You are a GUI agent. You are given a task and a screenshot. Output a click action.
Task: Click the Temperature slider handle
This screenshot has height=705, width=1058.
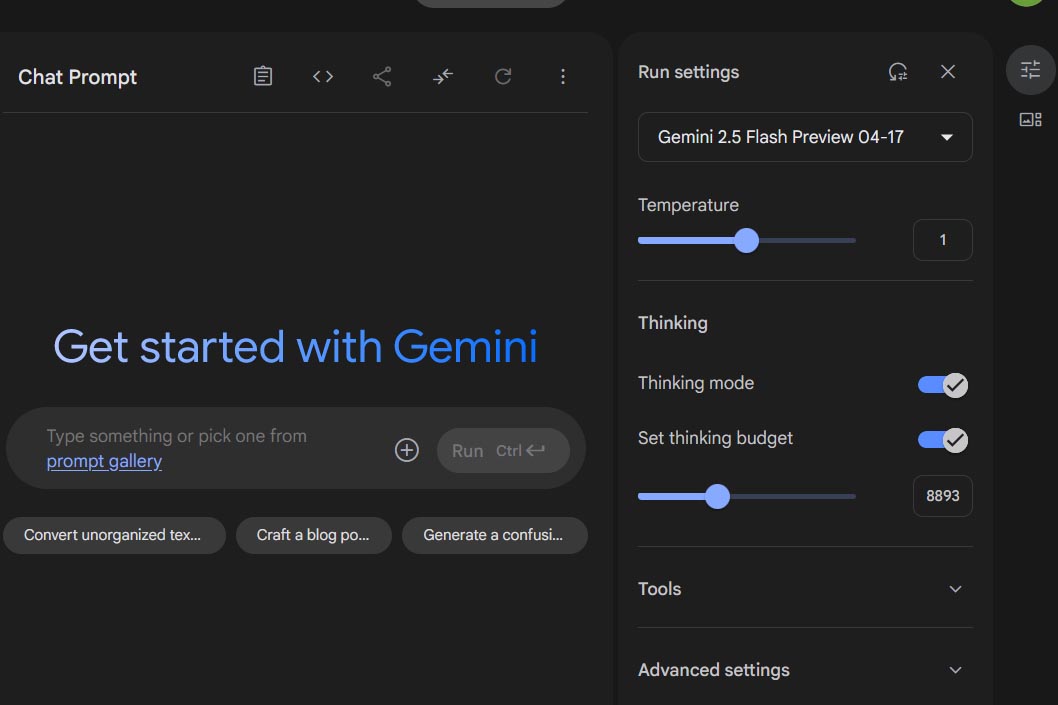pos(746,240)
